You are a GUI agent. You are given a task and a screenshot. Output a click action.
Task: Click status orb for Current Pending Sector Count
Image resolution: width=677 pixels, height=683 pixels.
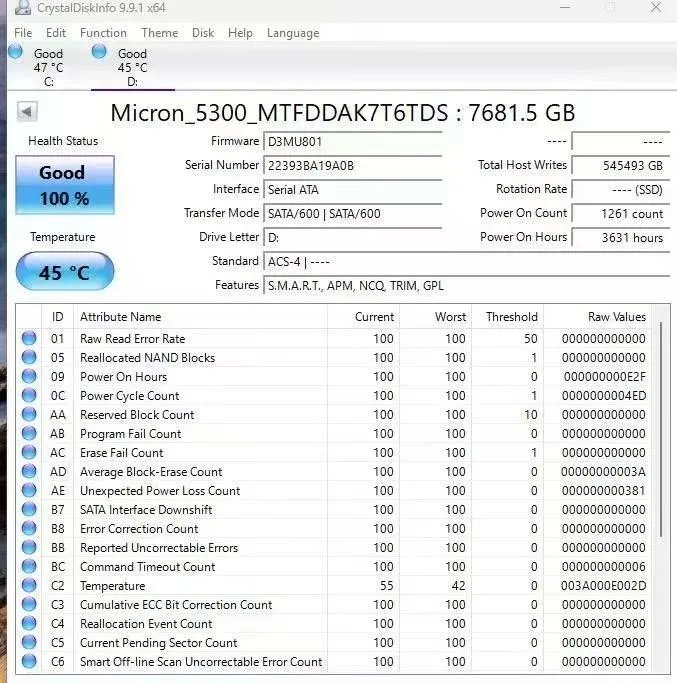(29, 642)
